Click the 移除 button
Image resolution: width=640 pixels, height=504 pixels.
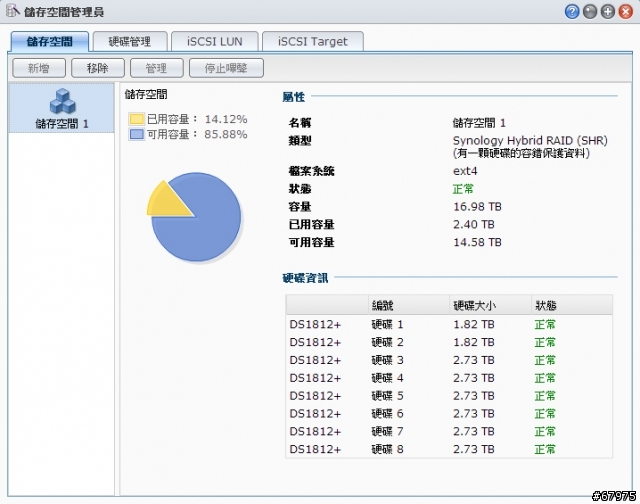coord(98,68)
